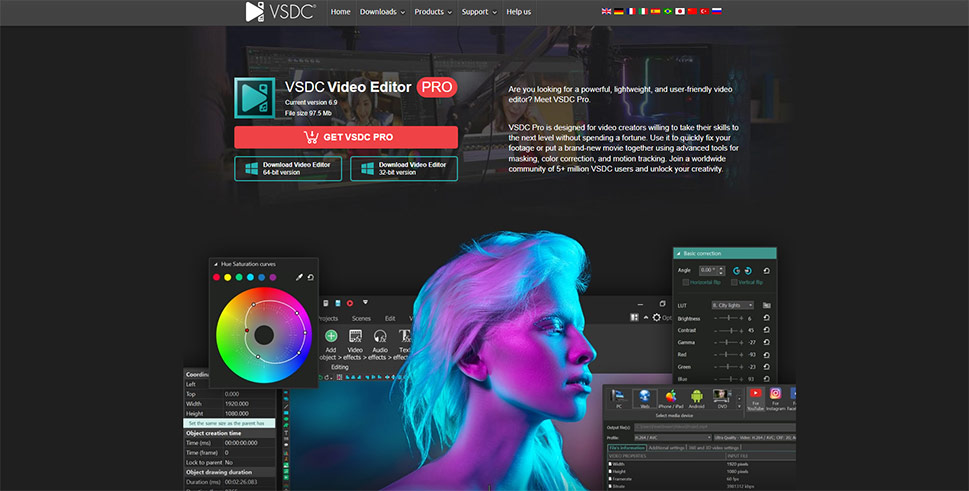This screenshot has width=969, height=491.
Task: Switch site to German flag
Action: click(619, 11)
